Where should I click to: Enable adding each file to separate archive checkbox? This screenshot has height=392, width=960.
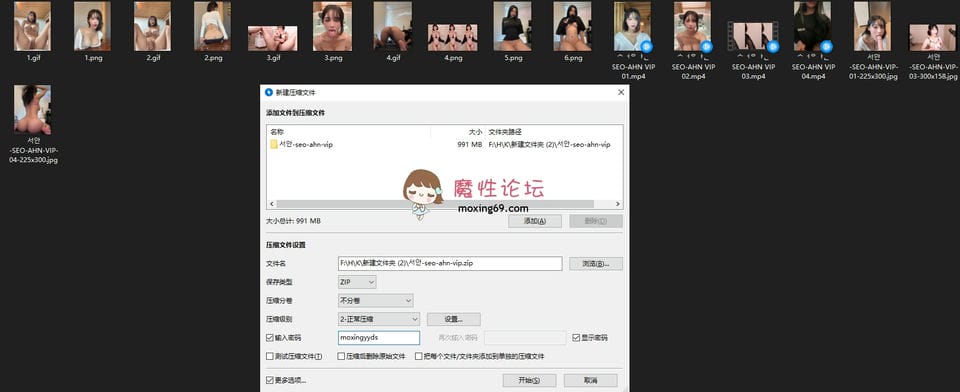pos(419,356)
